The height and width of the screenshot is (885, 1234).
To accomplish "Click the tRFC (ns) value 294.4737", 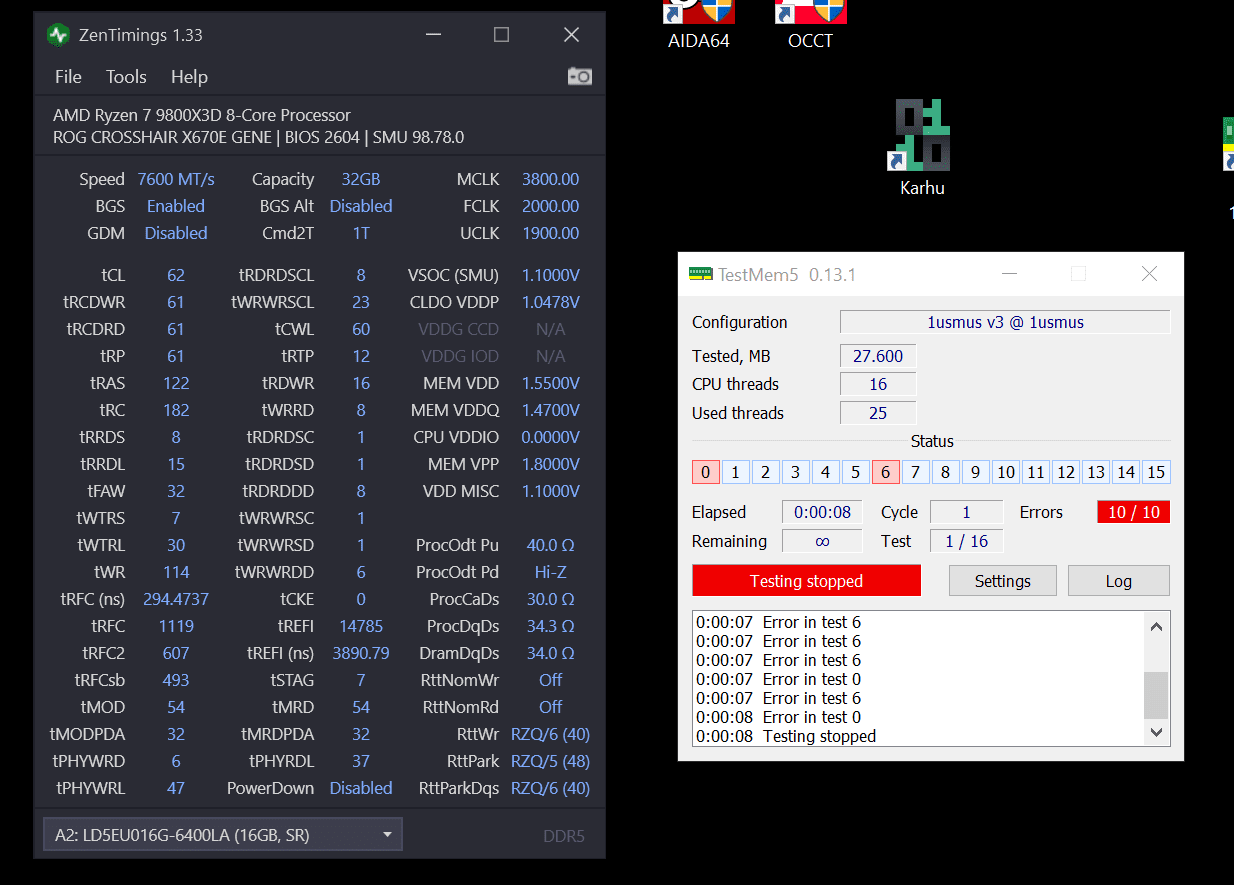I will pos(176,599).
